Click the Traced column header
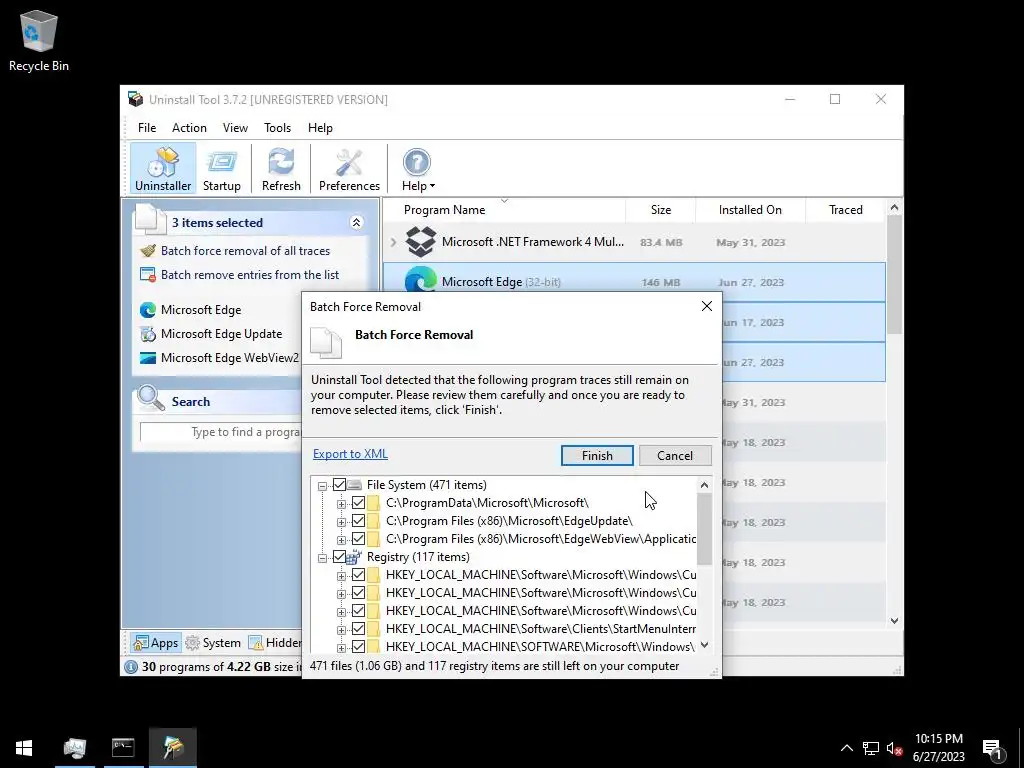This screenshot has height=768, width=1024. click(x=845, y=210)
